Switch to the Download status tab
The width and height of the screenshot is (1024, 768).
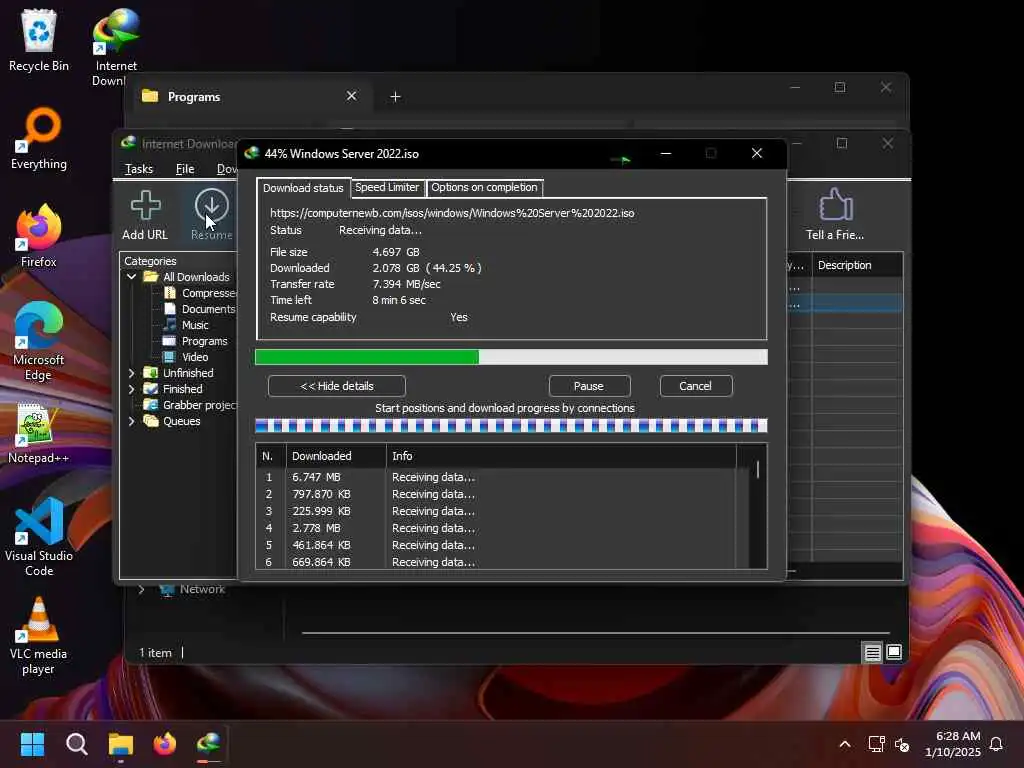point(303,188)
